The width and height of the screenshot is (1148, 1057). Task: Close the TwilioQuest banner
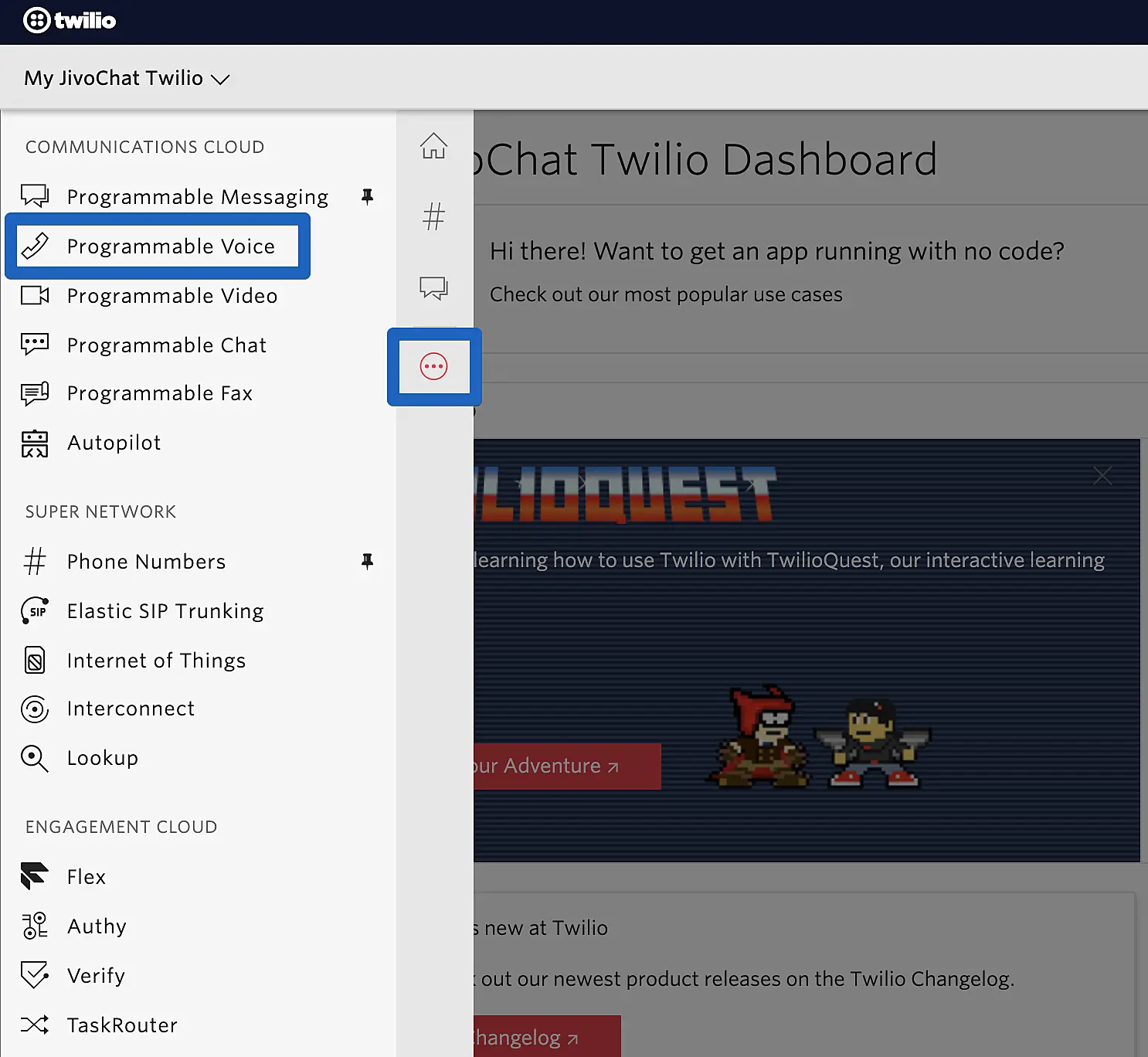coord(1102,476)
